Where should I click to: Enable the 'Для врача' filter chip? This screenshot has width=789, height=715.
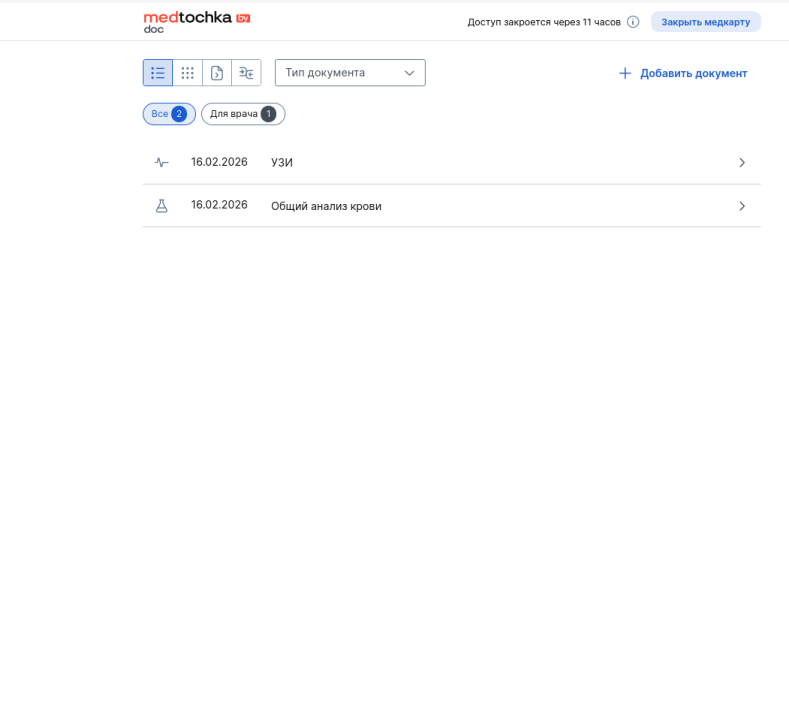pos(243,114)
